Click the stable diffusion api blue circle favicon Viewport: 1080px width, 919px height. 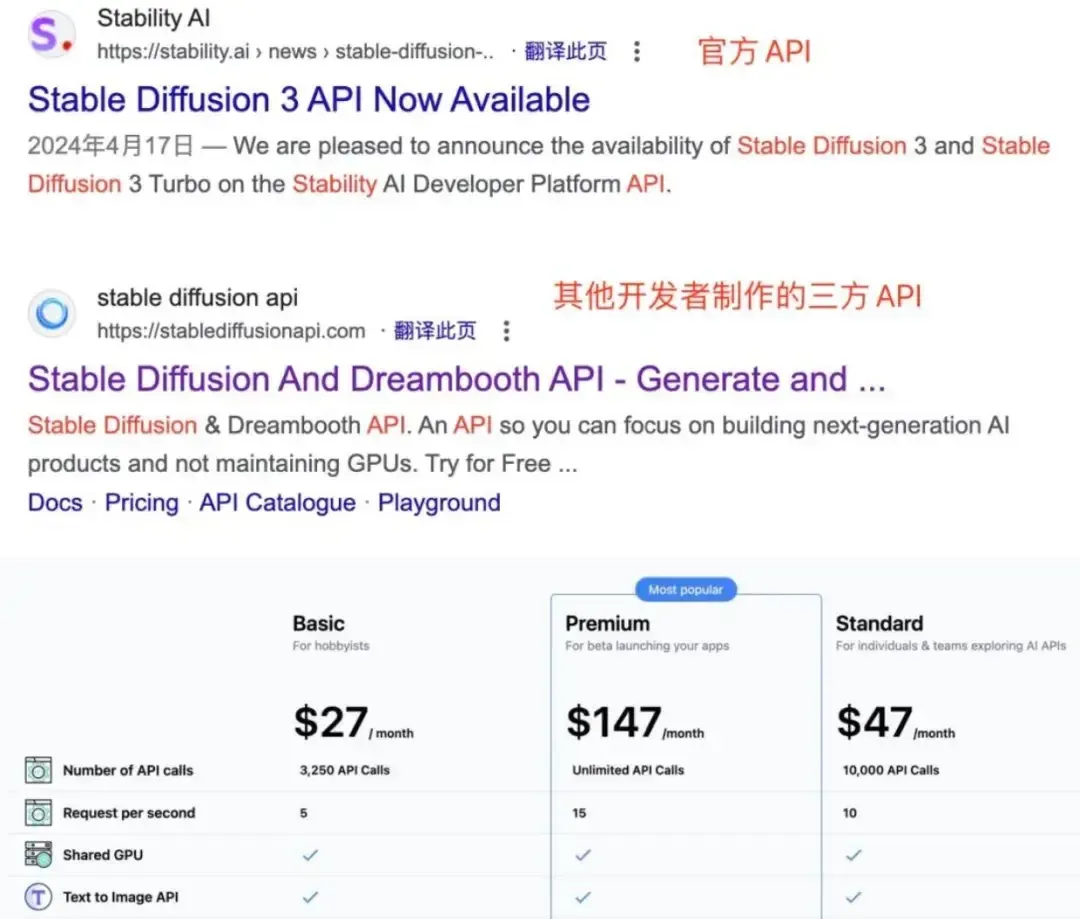point(51,314)
